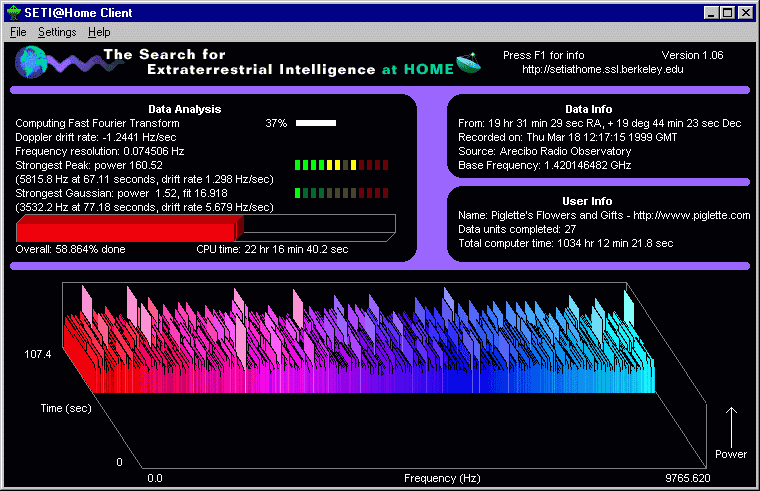Open the Settings menu
760x491 pixels.
pos(57,32)
